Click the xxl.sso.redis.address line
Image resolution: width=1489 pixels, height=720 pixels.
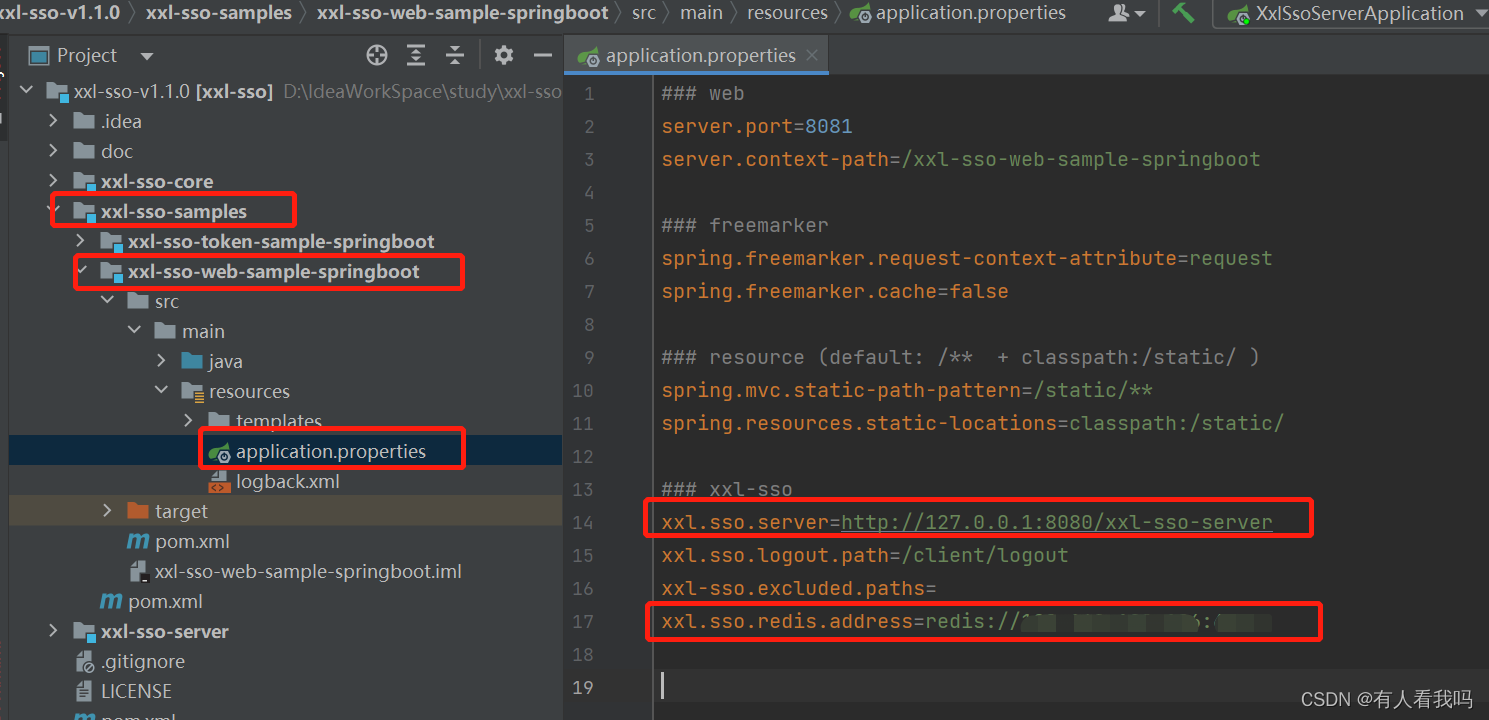coord(967,621)
